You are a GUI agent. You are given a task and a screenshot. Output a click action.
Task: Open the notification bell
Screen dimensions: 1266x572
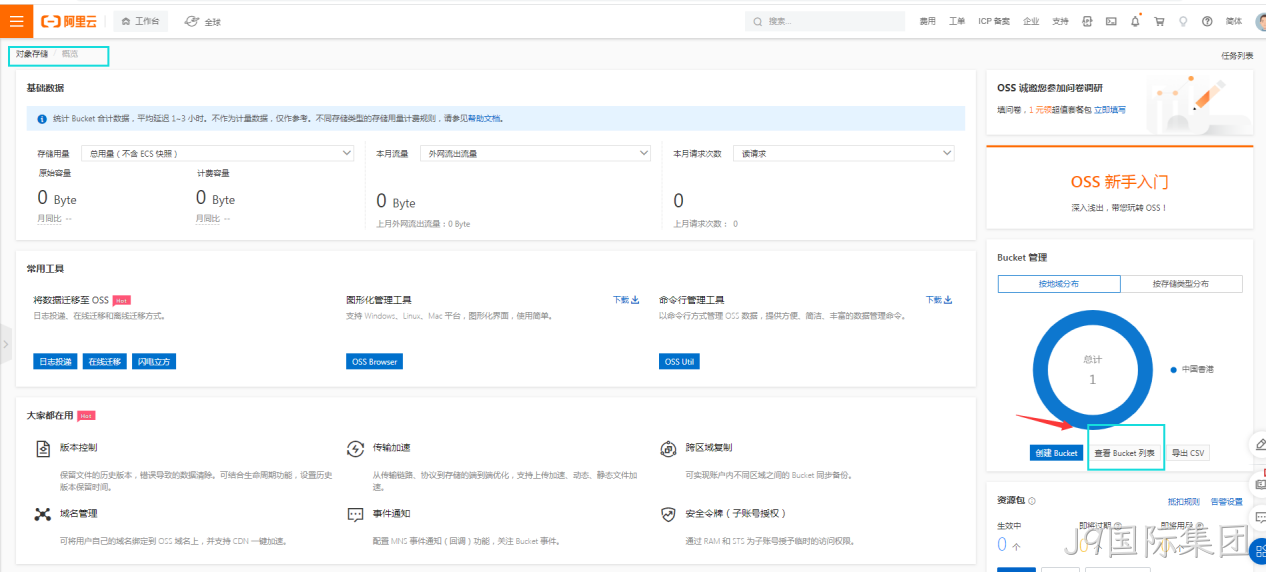coord(1135,21)
